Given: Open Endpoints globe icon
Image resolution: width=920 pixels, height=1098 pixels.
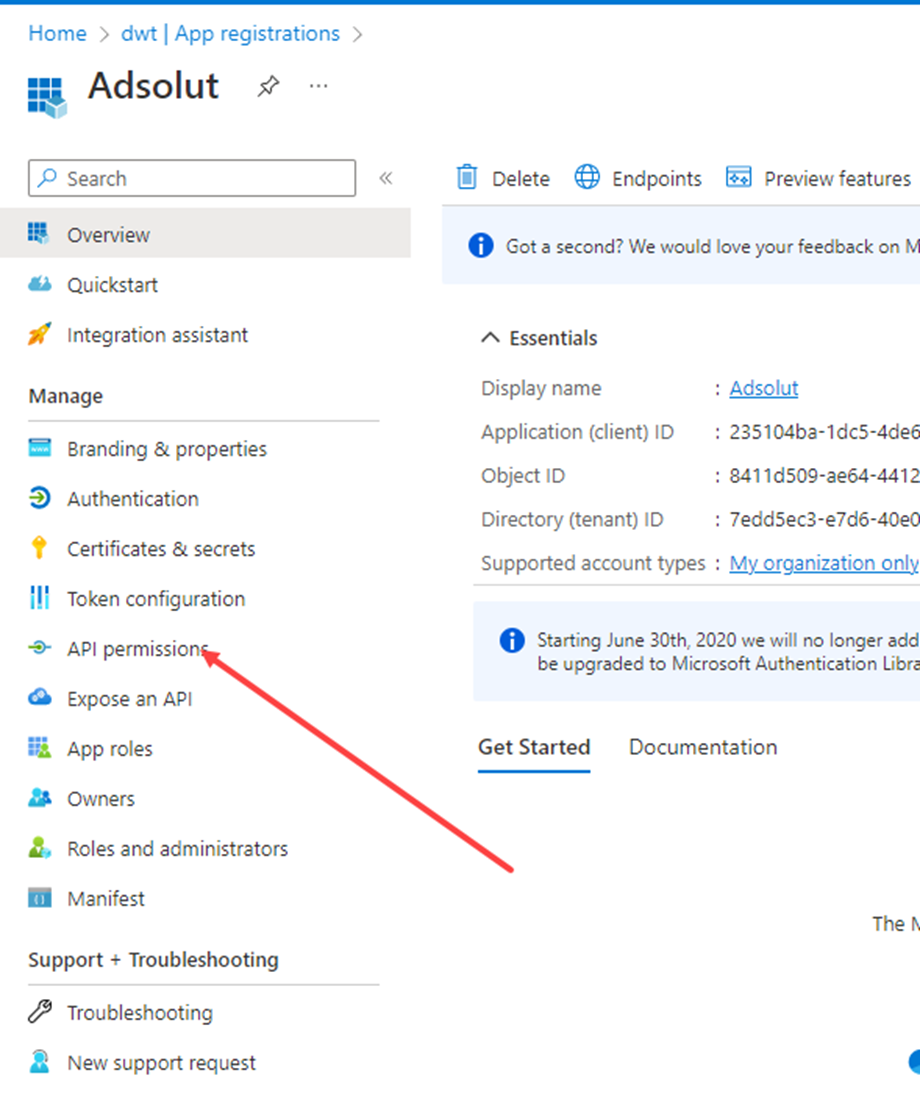Looking at the screenshot, I should [x=587, y=178].
